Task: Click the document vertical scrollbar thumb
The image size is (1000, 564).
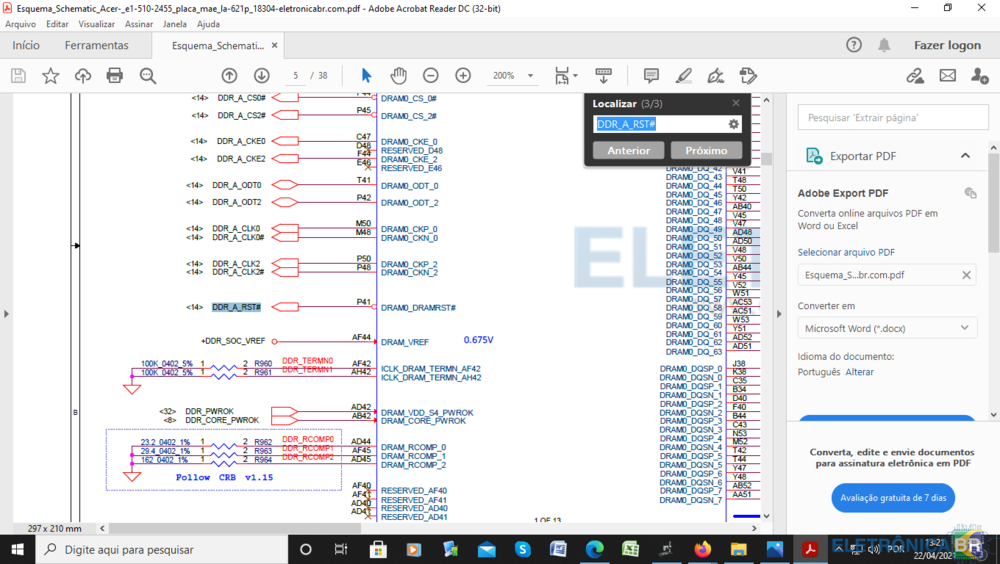Action: [x=767, y=158]
